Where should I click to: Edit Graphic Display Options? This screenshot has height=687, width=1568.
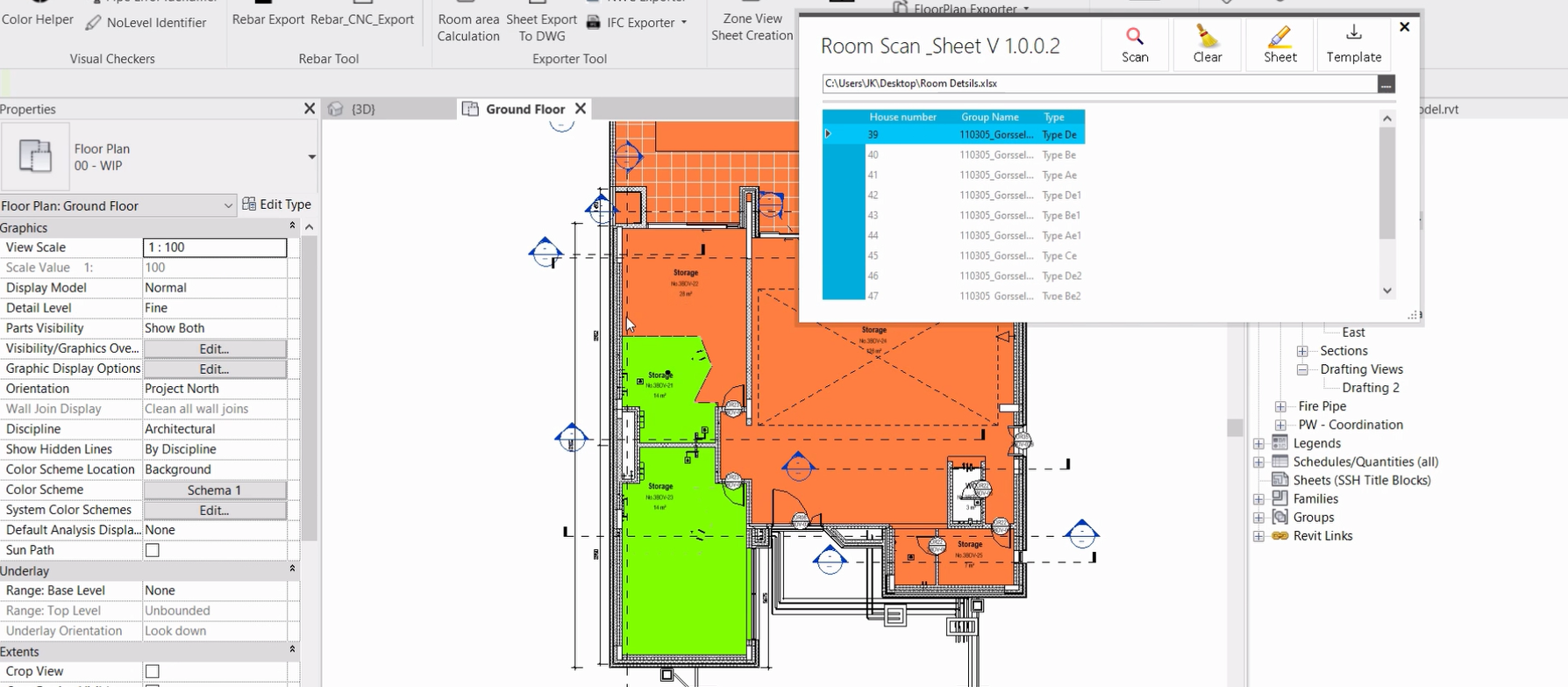click(x=215, y=369)
